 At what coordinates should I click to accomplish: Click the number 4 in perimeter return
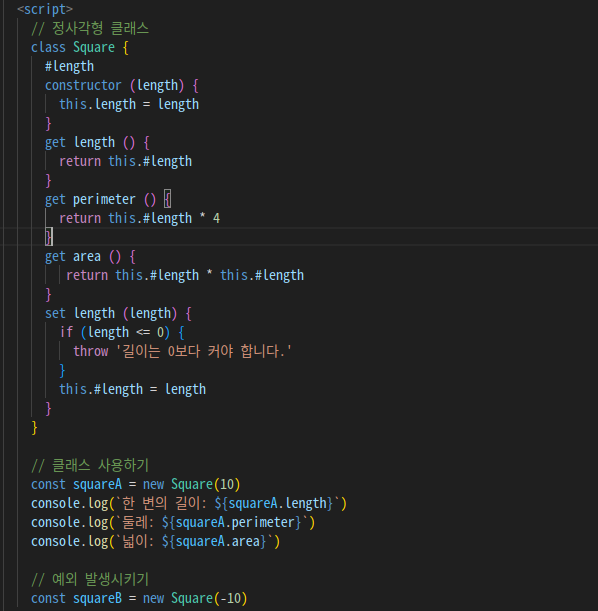pos(217,218)
